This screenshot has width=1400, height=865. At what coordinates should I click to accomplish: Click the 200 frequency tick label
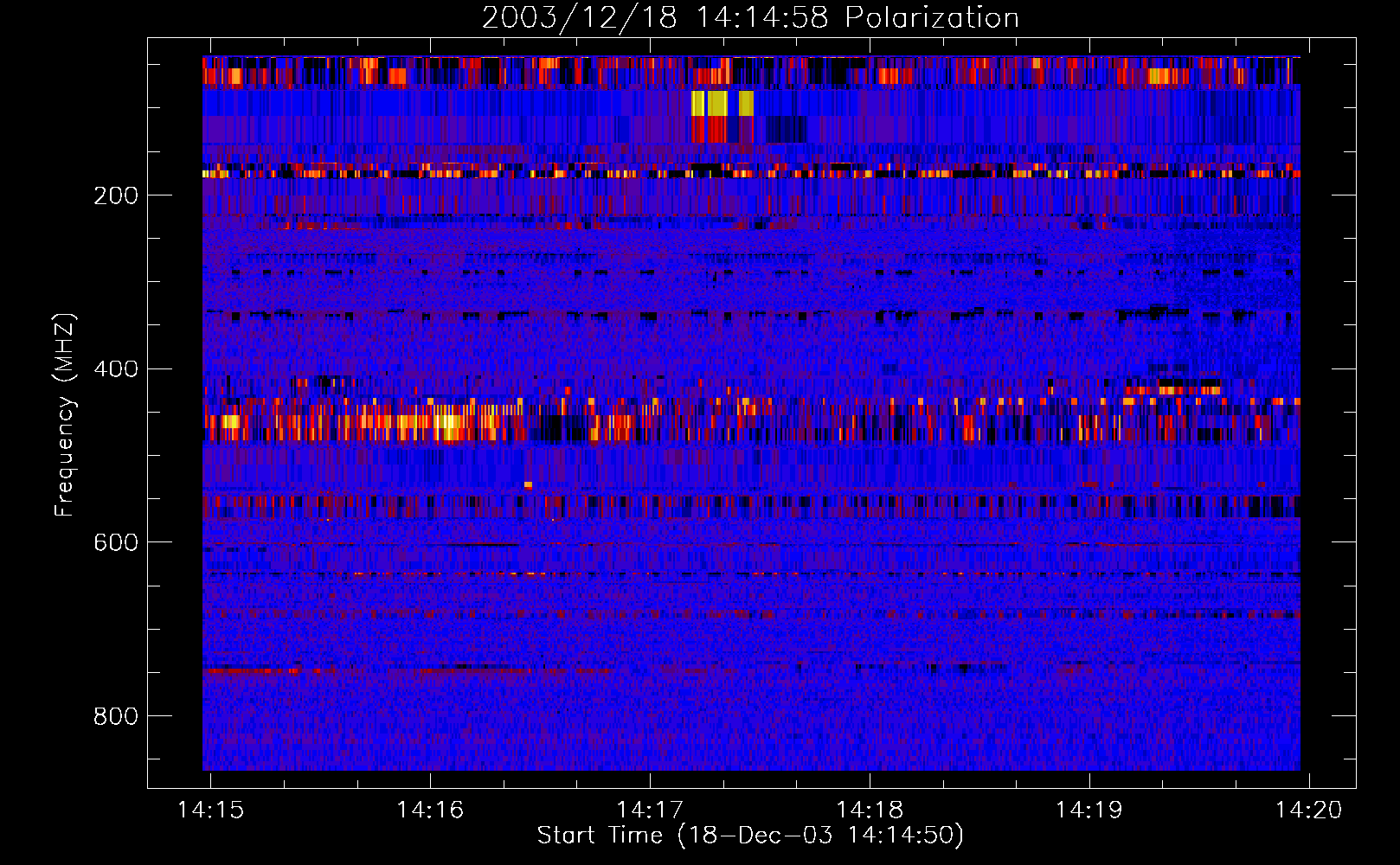click(x=116, y=195)
